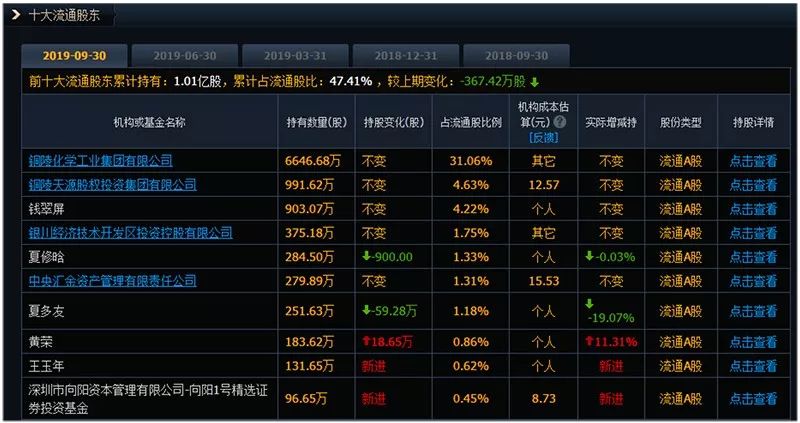Select the 2019-09-30 tab

[74, 56]
